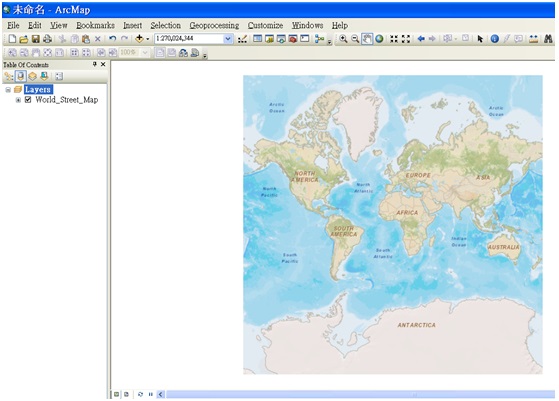Collapse the Layers data frame node
This screenshot has width=559, height=401.
8,90
